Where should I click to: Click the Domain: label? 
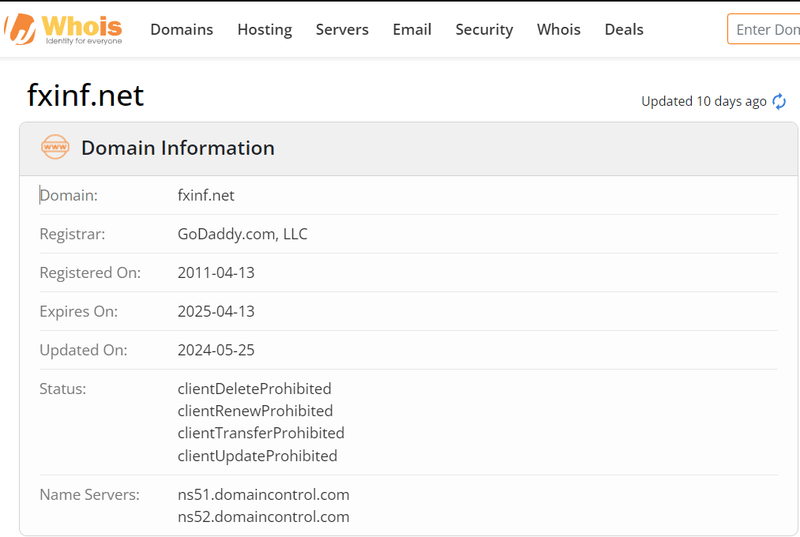(x=69, y=195)
